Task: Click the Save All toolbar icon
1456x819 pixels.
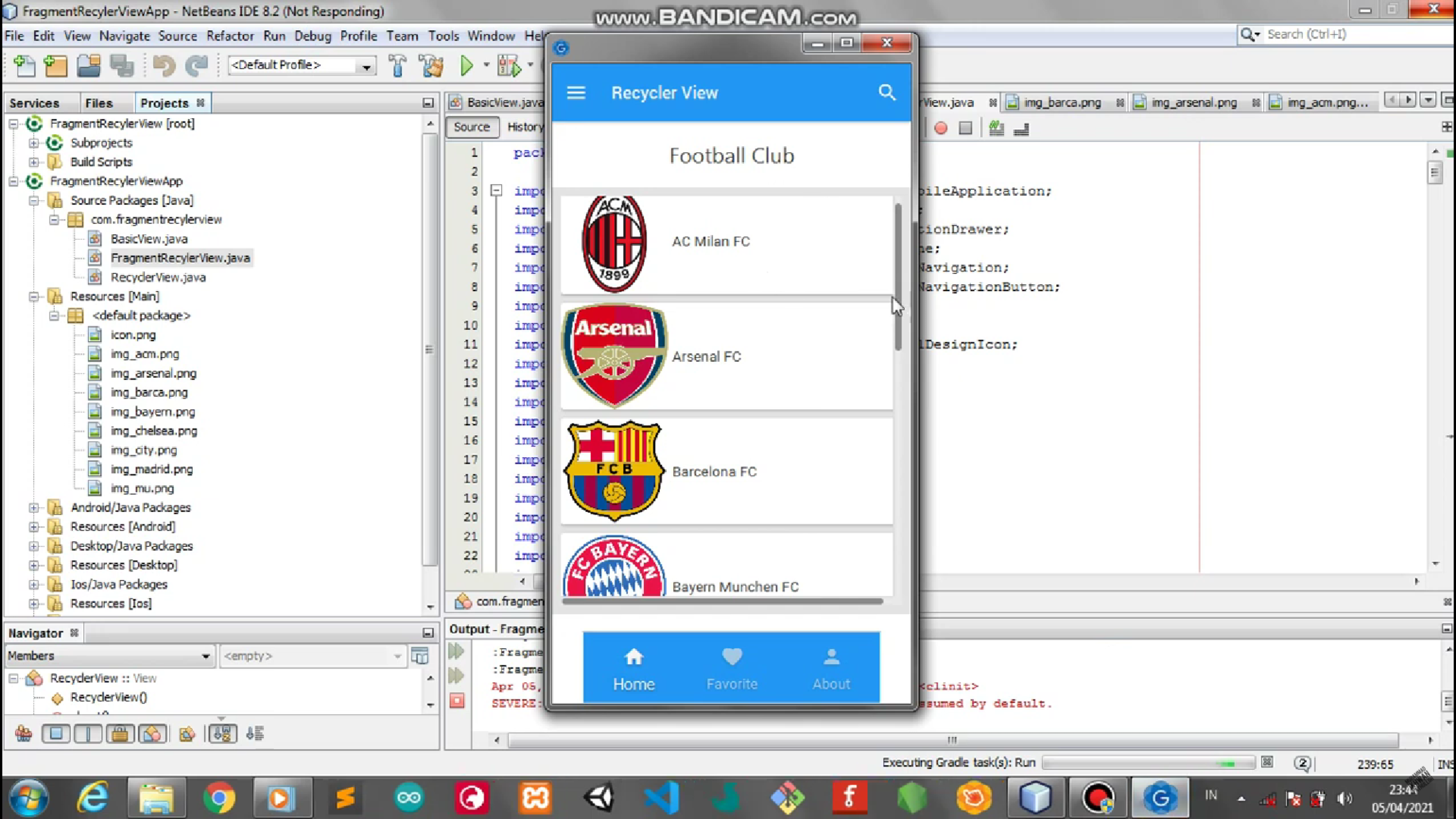Action: [x=122, y=66]
